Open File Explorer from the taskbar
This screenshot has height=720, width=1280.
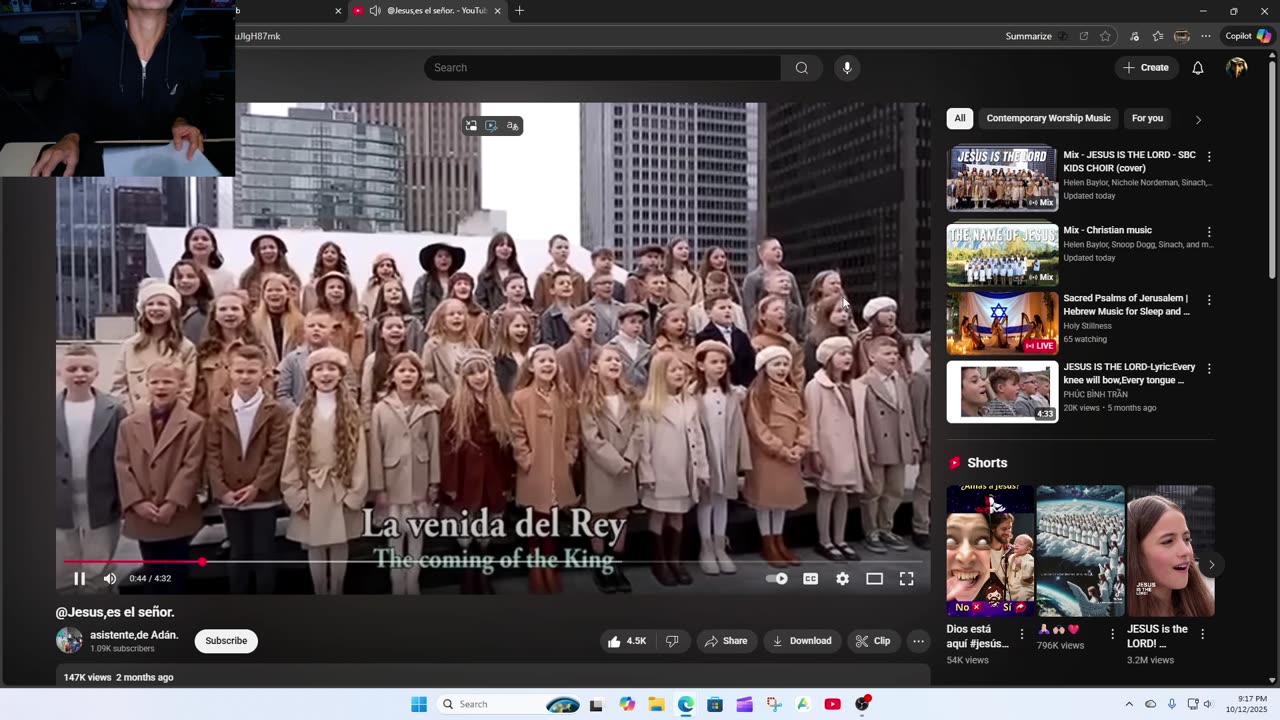[656, 704]
